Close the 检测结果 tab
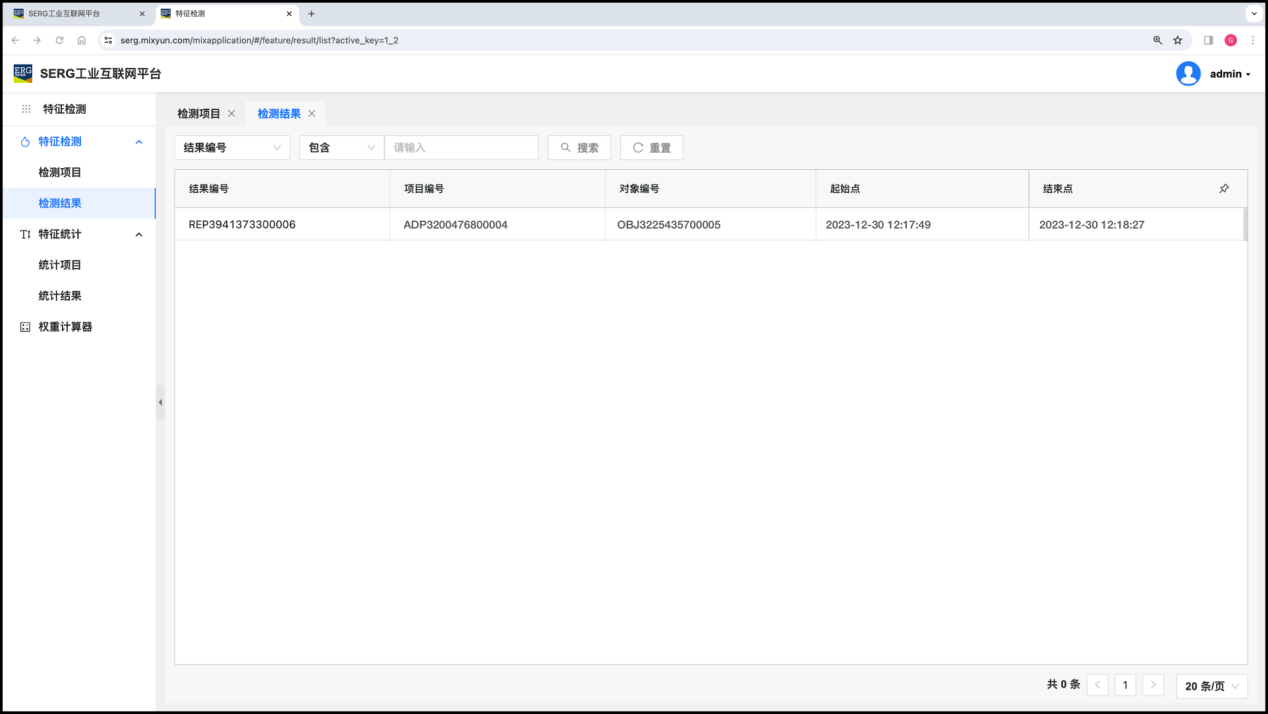 point(312,114)
